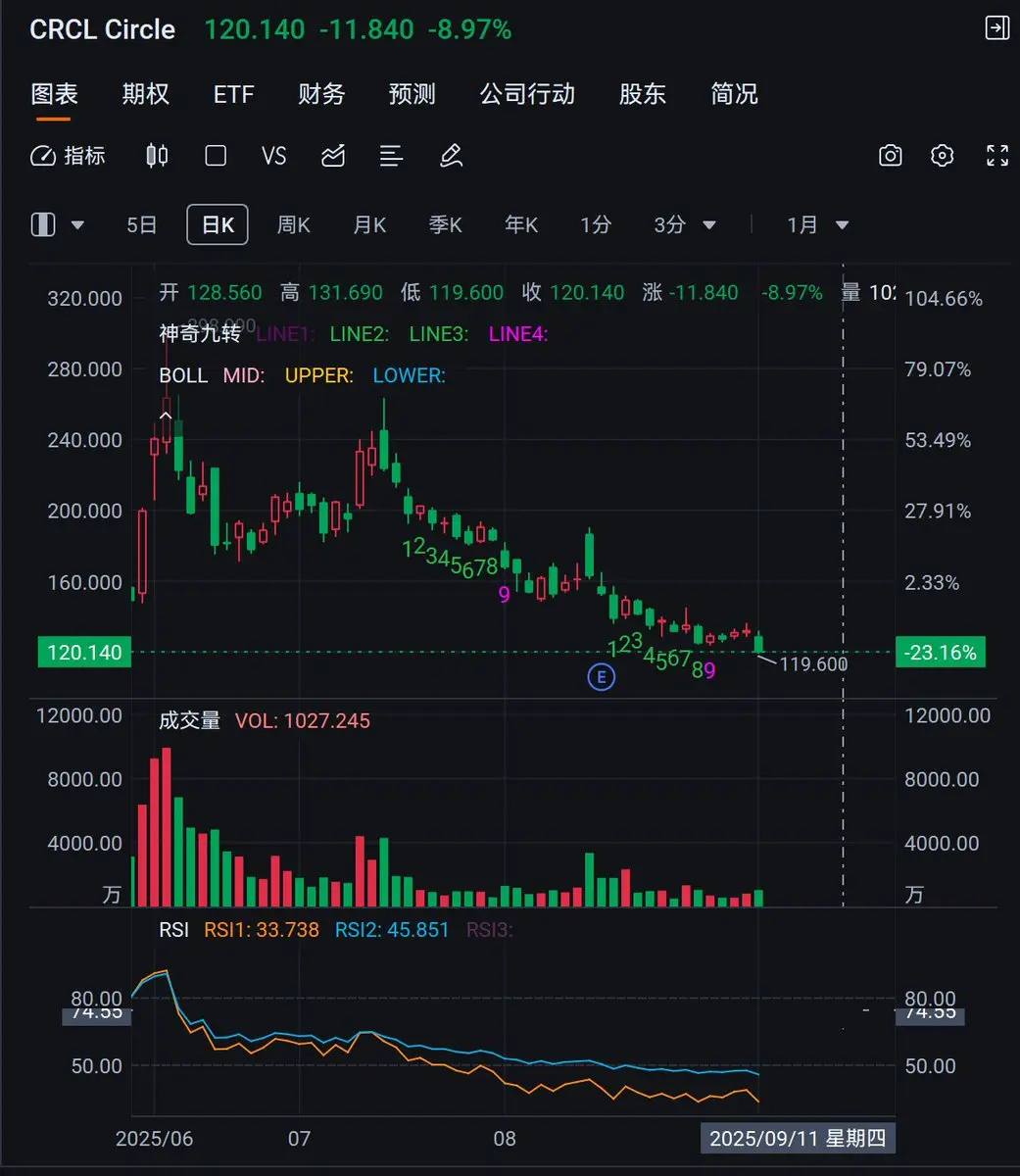Expand chart to fullscreen
Image resolution: width=1020 pixels, height=1176 pixels.
tap(997, 156)
